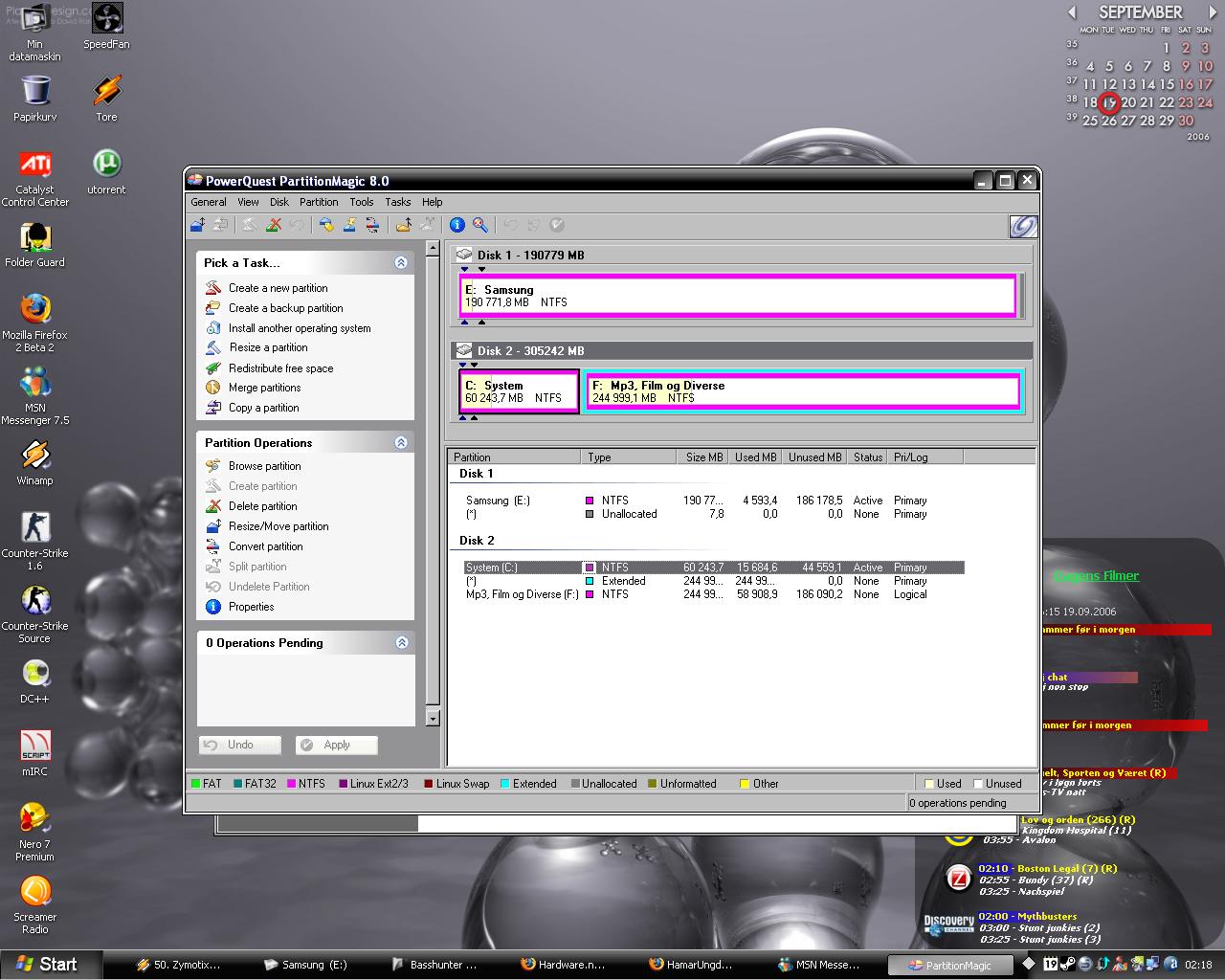This screenshot has height=980, width=1225.
Task: Select the Folder Guard desktop icon
Action: 35,245
